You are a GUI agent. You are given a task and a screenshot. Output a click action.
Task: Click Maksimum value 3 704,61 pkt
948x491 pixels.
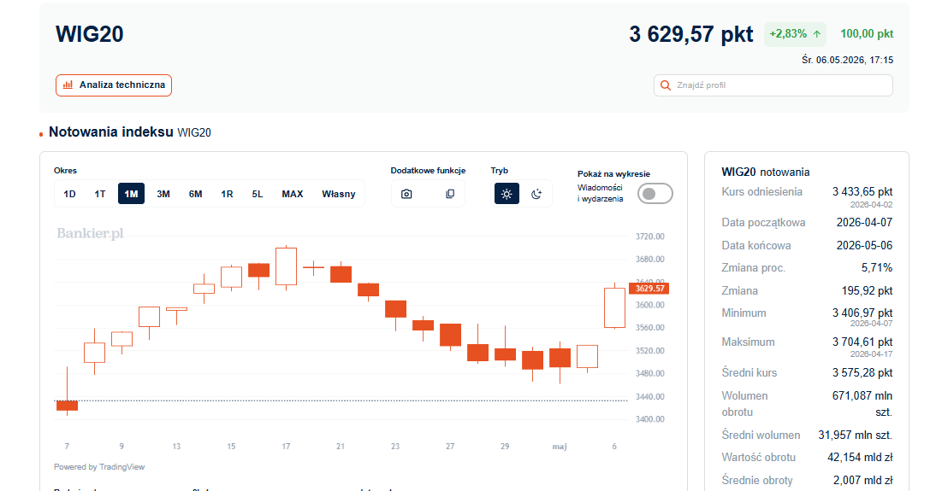point(862,342)
